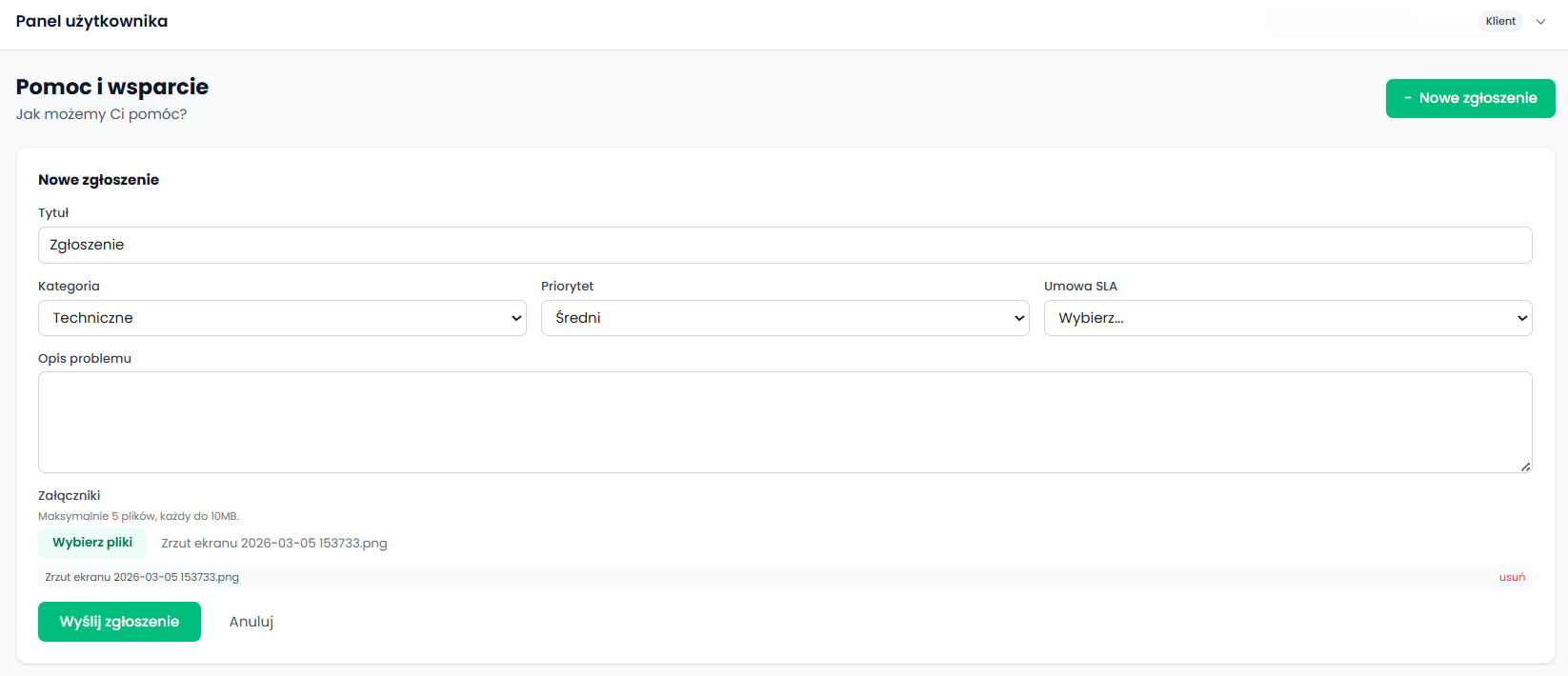The height and width of the screenshot is (676, 1568).
Task: Click the Pomoc i wsparcie page heading
Action: point(112,87)
